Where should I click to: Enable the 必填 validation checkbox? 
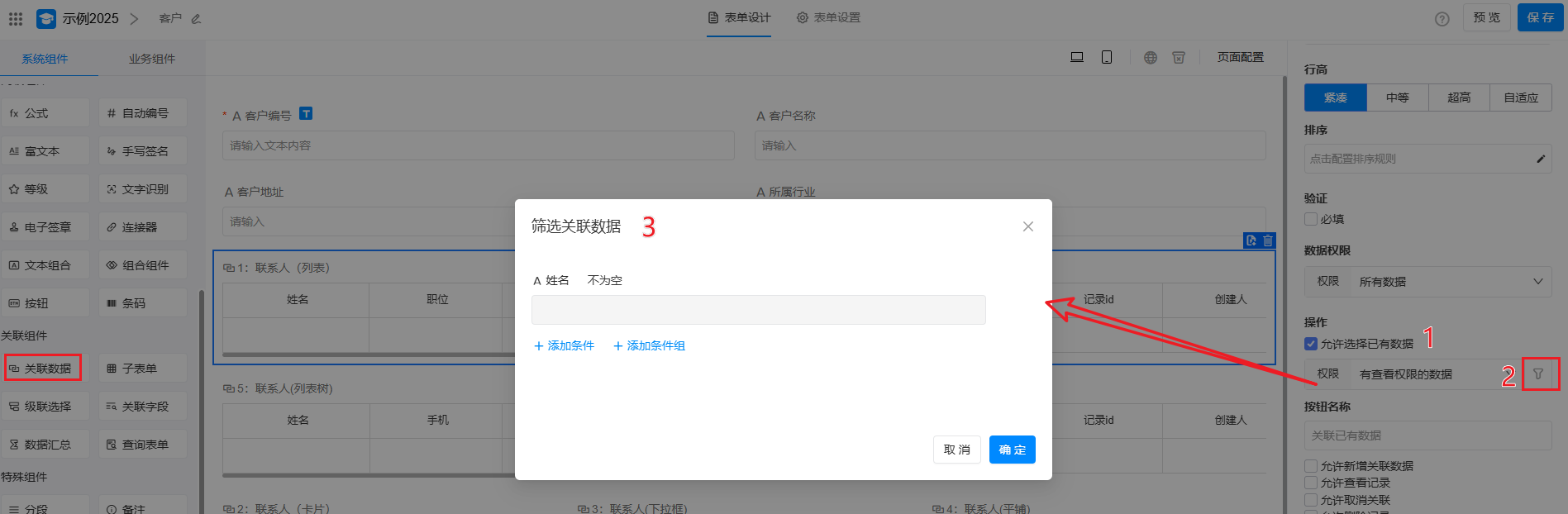click(x=1311, y=219)
